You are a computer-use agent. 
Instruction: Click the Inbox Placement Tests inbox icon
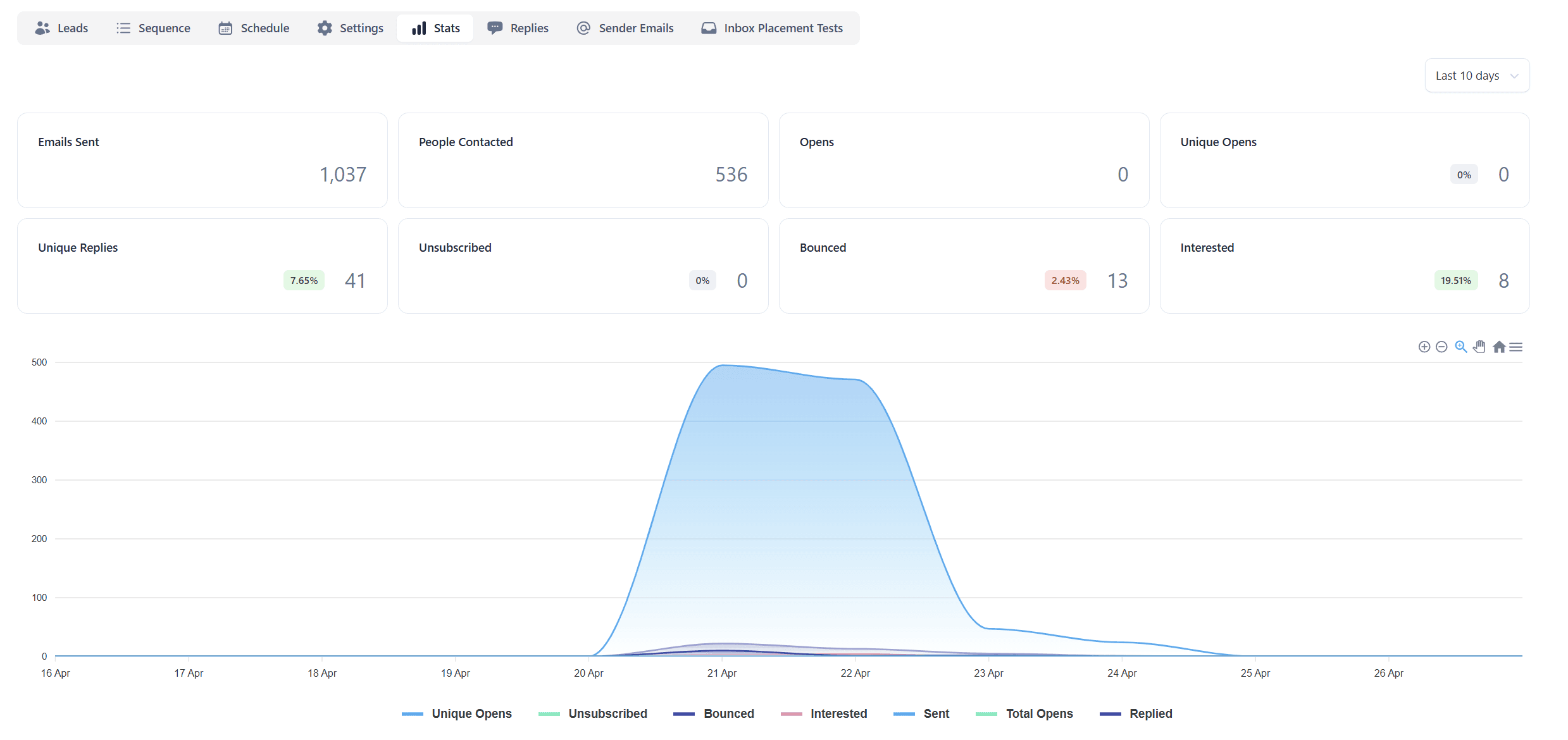click(709, 28)
